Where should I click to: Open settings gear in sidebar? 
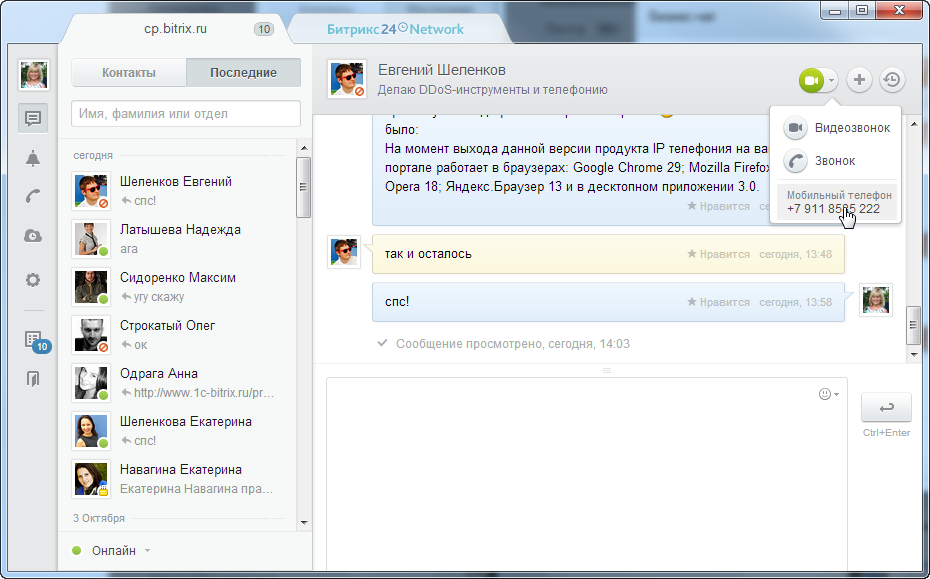pos(33,279)
